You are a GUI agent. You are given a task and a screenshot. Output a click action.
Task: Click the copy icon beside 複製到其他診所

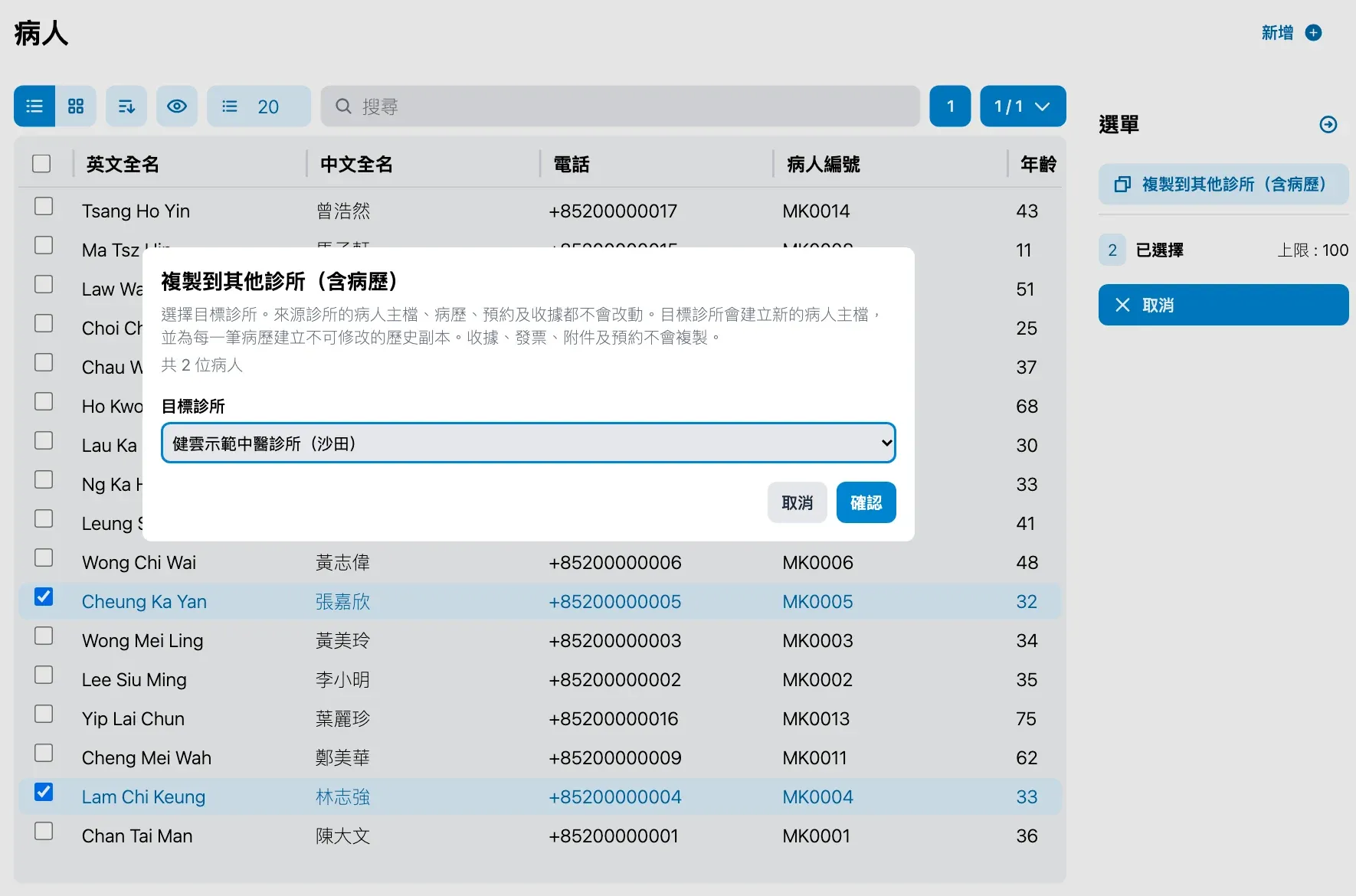pyautogui.click(x=1122, y=184)
